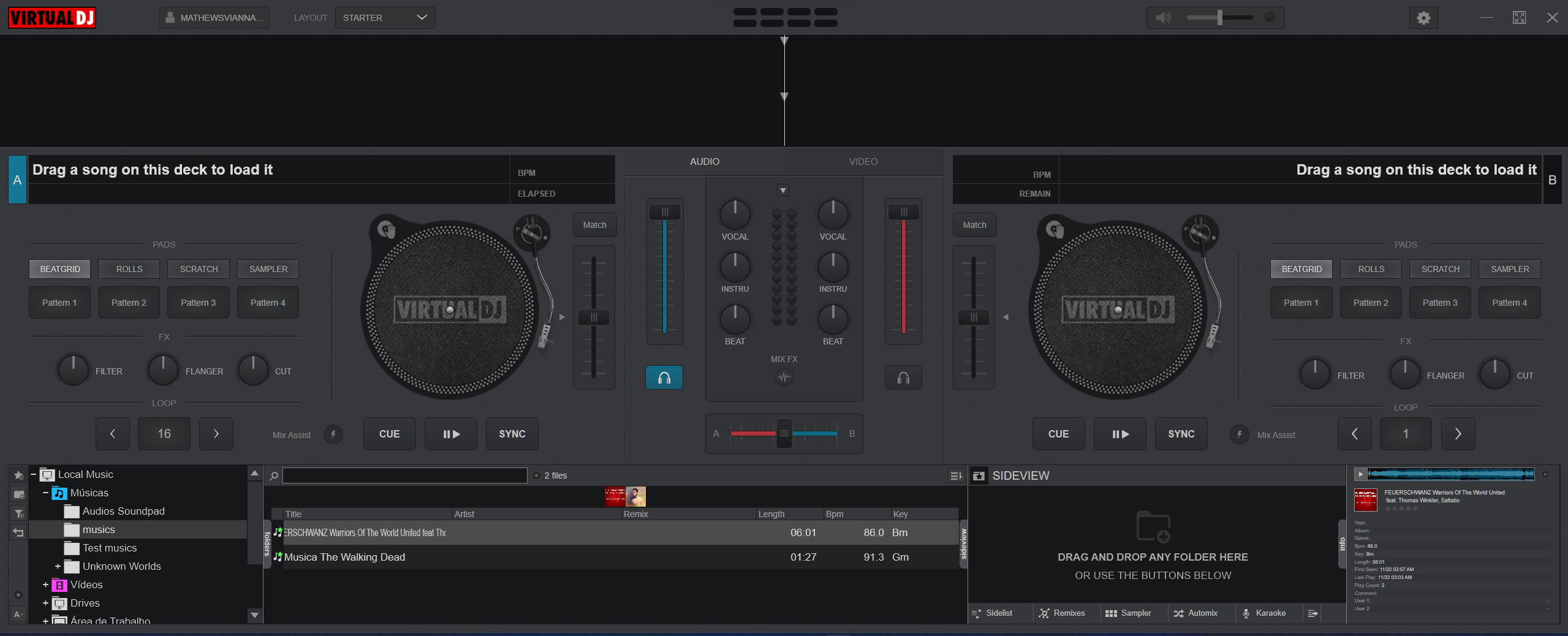Open the STARTER layout dropdown
The width and height of the screenshot is (1568, 636).
tap(385, 18)
